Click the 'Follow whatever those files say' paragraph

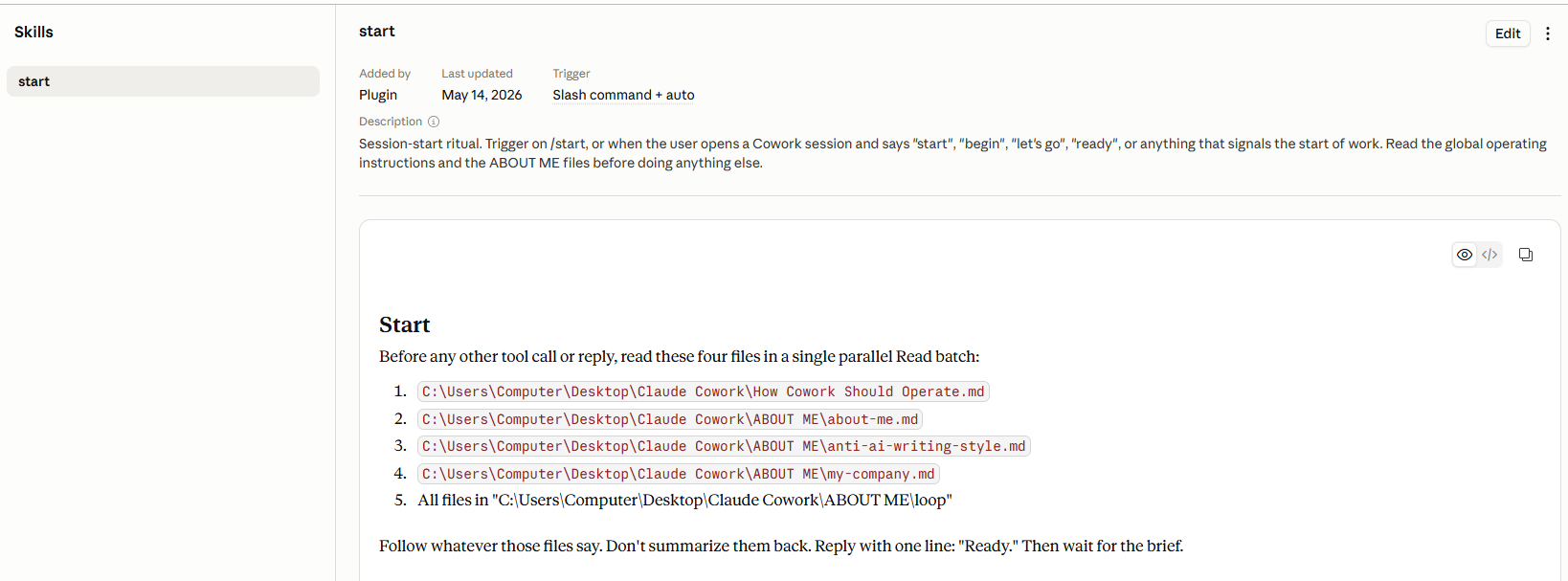(x=781, y=546)
